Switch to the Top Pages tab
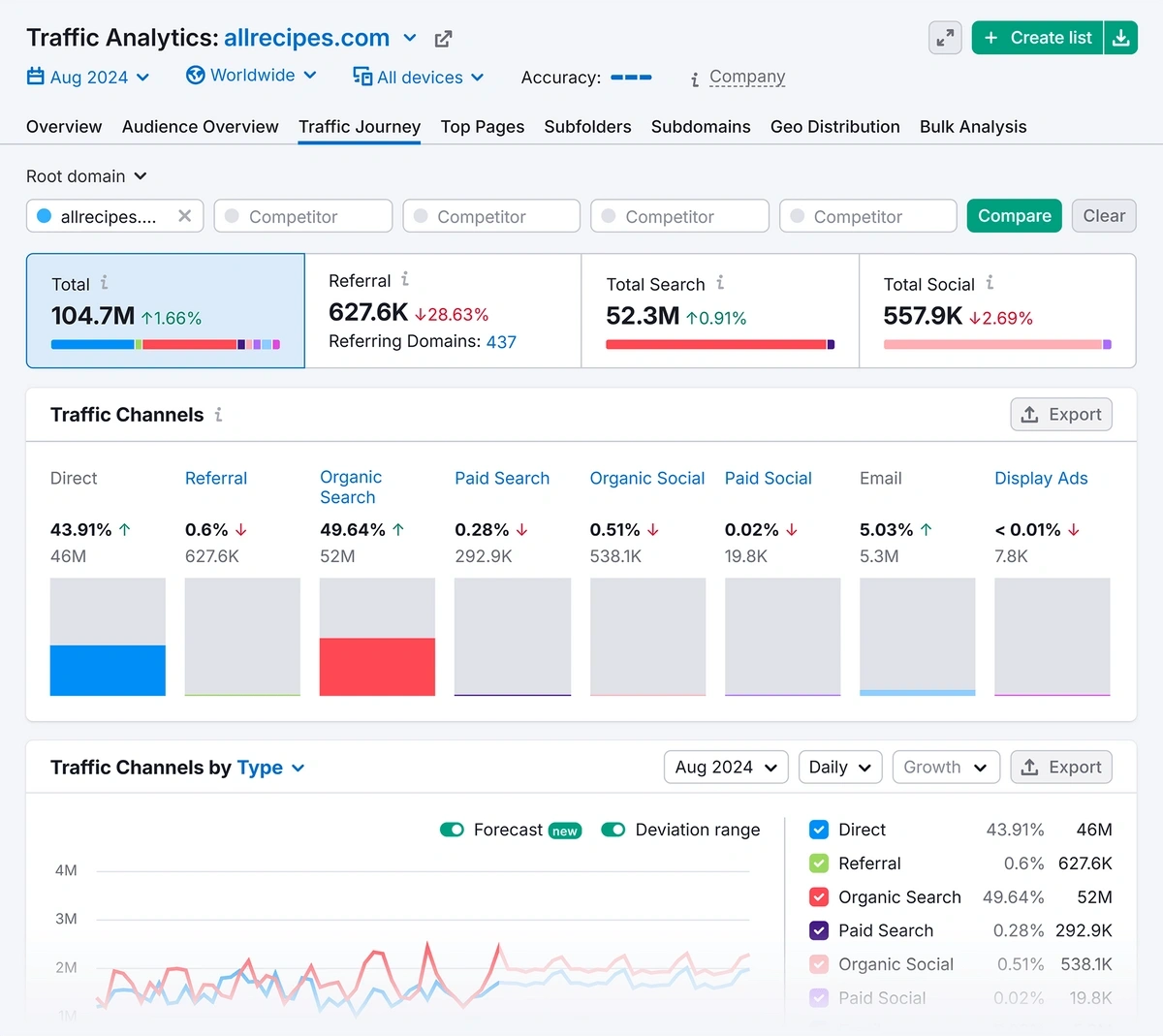The width and height of the screenshot is (1163, 1036). 483,127
